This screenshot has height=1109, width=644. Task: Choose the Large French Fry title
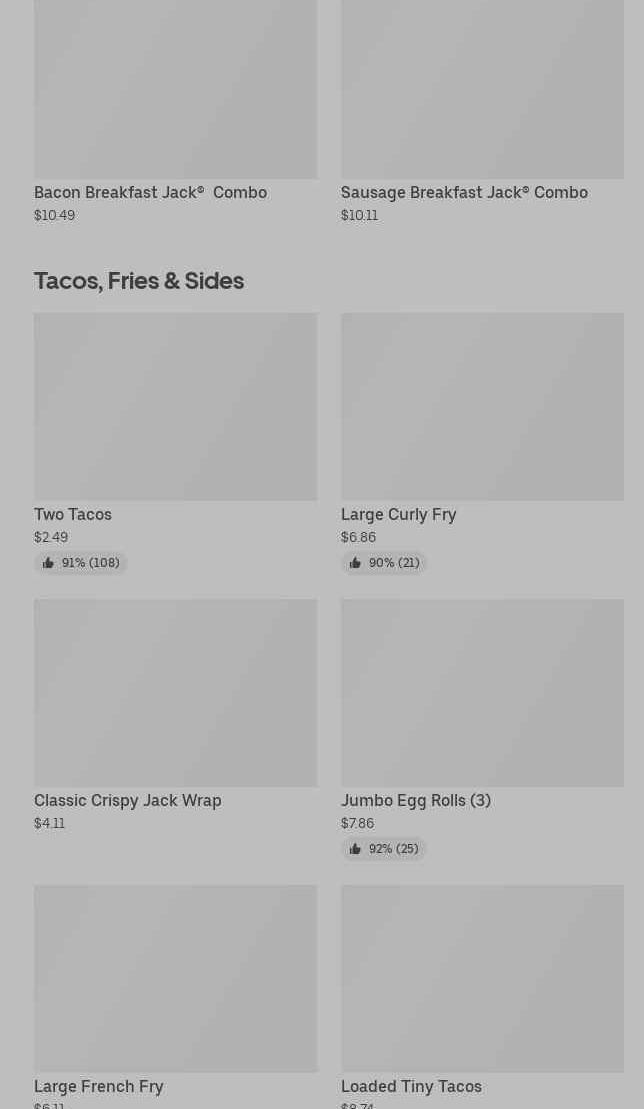[98, 1086]
